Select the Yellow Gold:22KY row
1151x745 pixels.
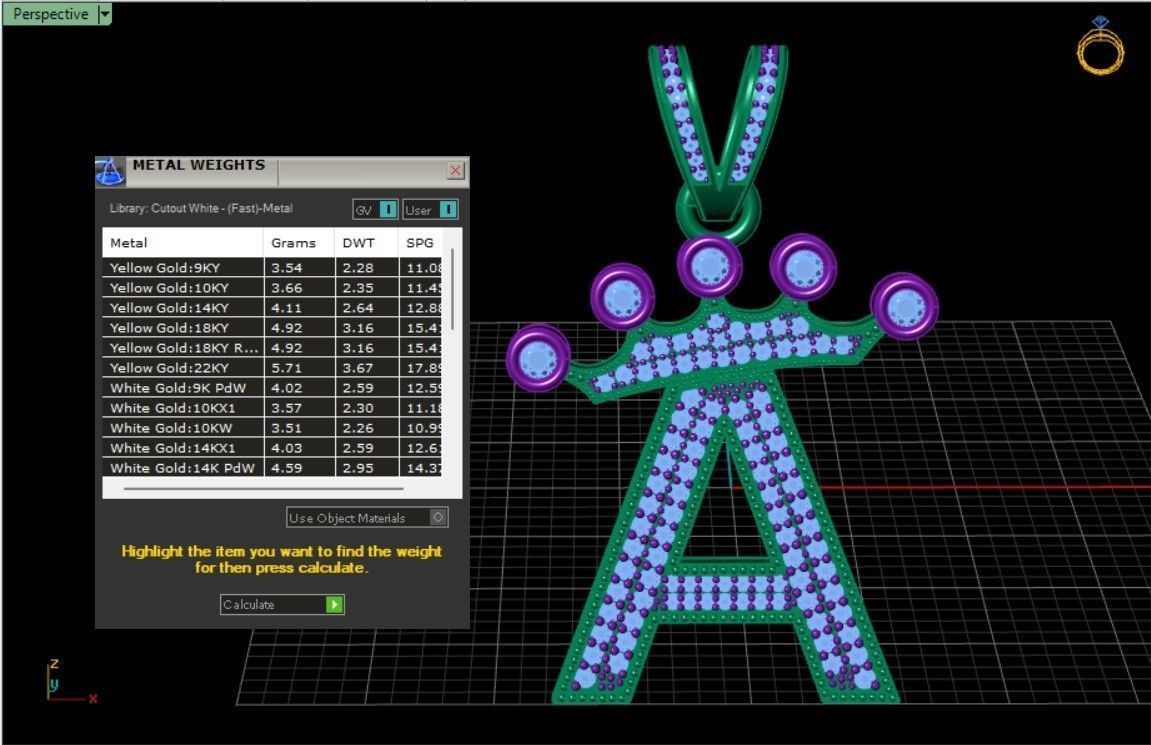pyautogui.click(x=272, y=368)
